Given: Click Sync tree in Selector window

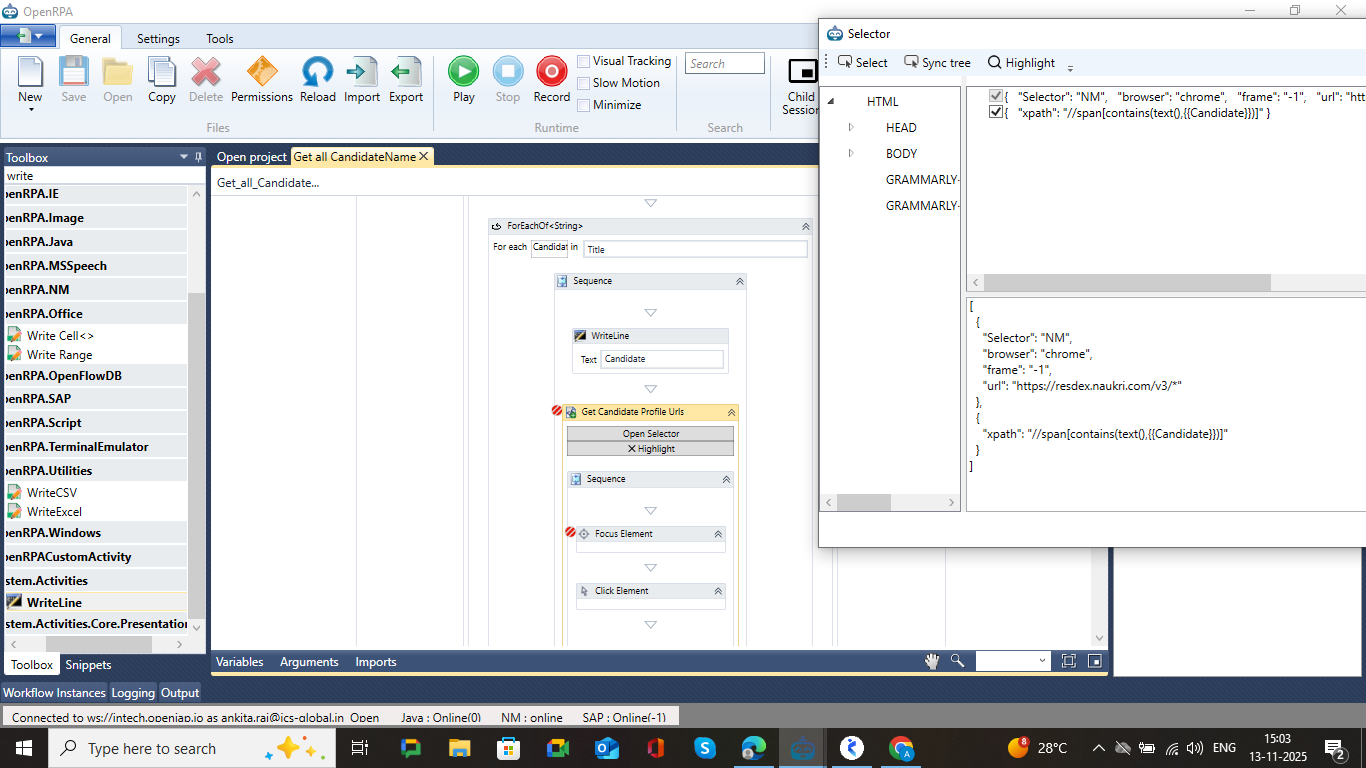Looking at the screenshot, I should coord(937,62).
